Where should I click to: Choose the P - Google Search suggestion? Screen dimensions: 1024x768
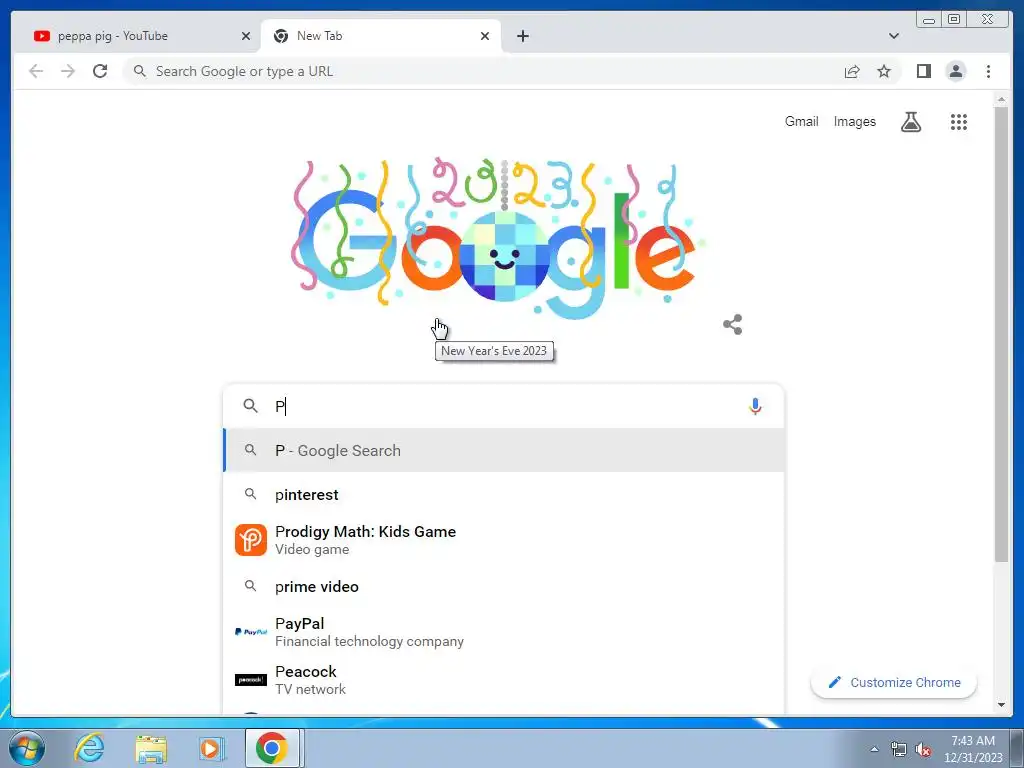pyautogui.click(x=504, y=451)
